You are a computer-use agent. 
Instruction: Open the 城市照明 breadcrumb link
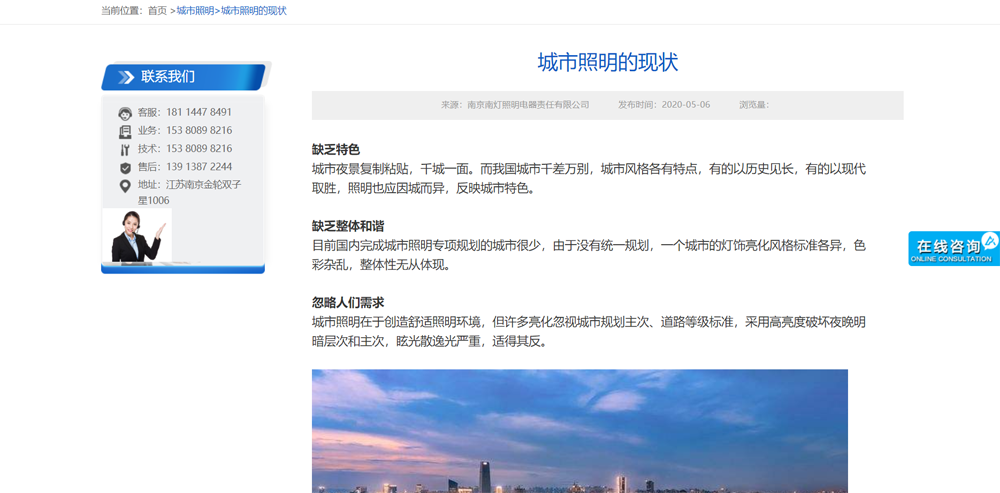tap(195, 11)
